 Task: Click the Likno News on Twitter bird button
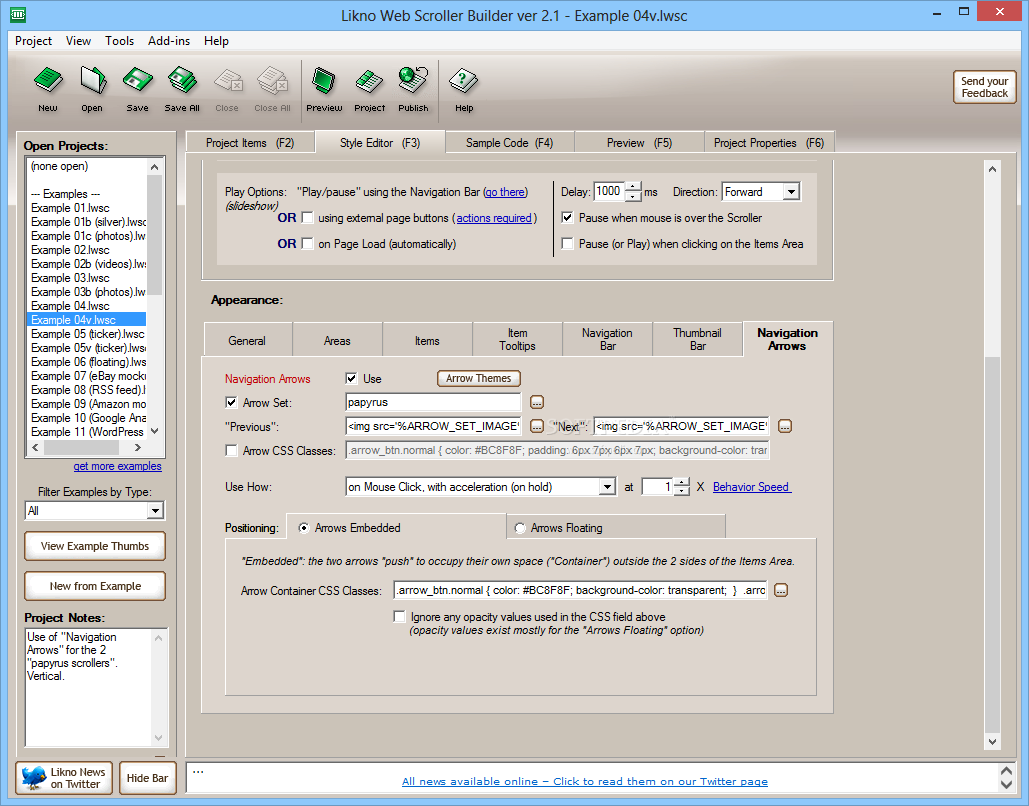pos(64,778)
